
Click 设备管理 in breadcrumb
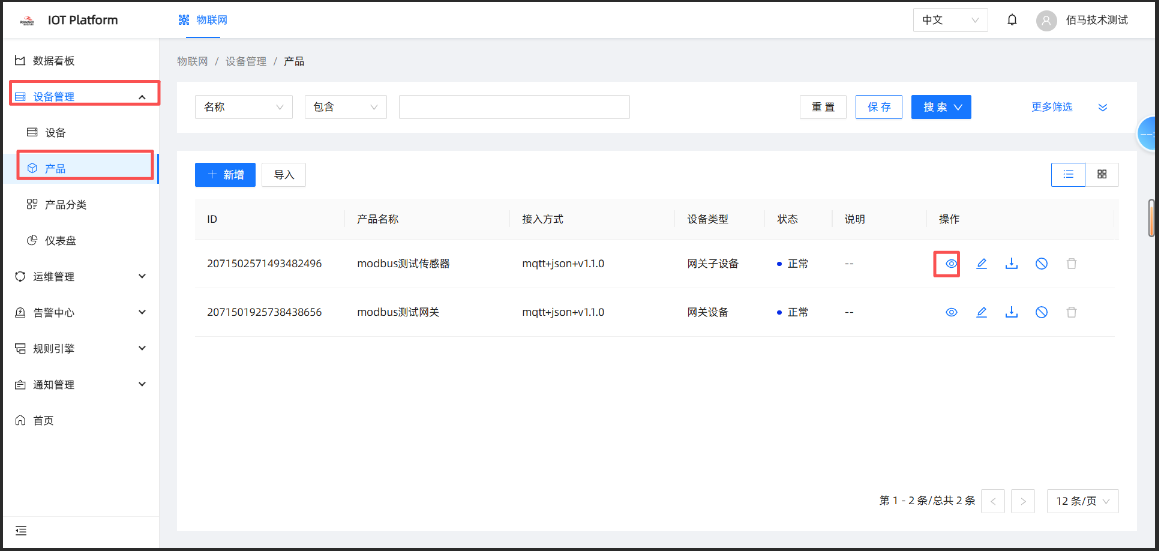click(x=246, y=61)
